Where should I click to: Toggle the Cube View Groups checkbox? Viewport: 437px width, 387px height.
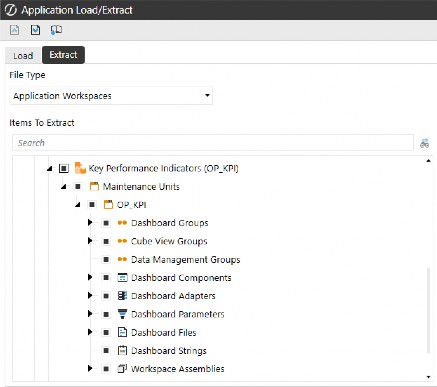pyautogui.click(x=106, y=241)
